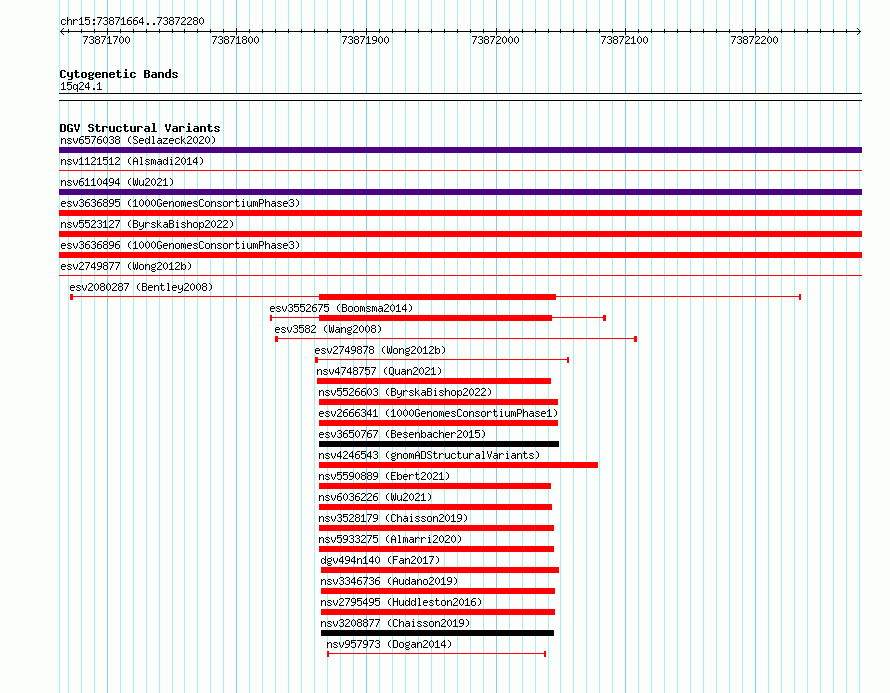Screen dimensions: 890x693
Task: Click ruler position 73872200
Action: tap(754, 40)
